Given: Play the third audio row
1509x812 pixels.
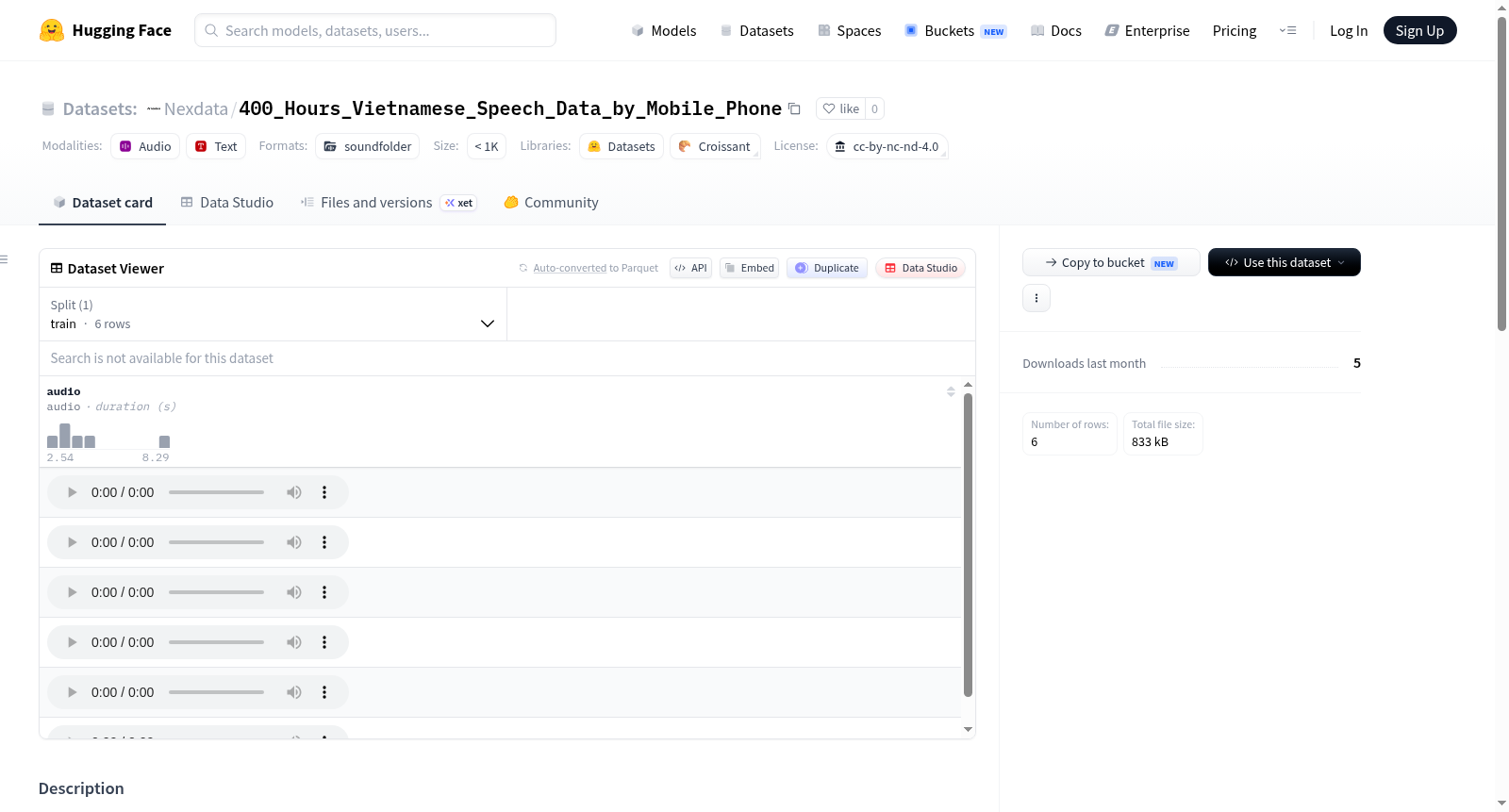Looking at the screenshot, I should (x=72, y=592).
